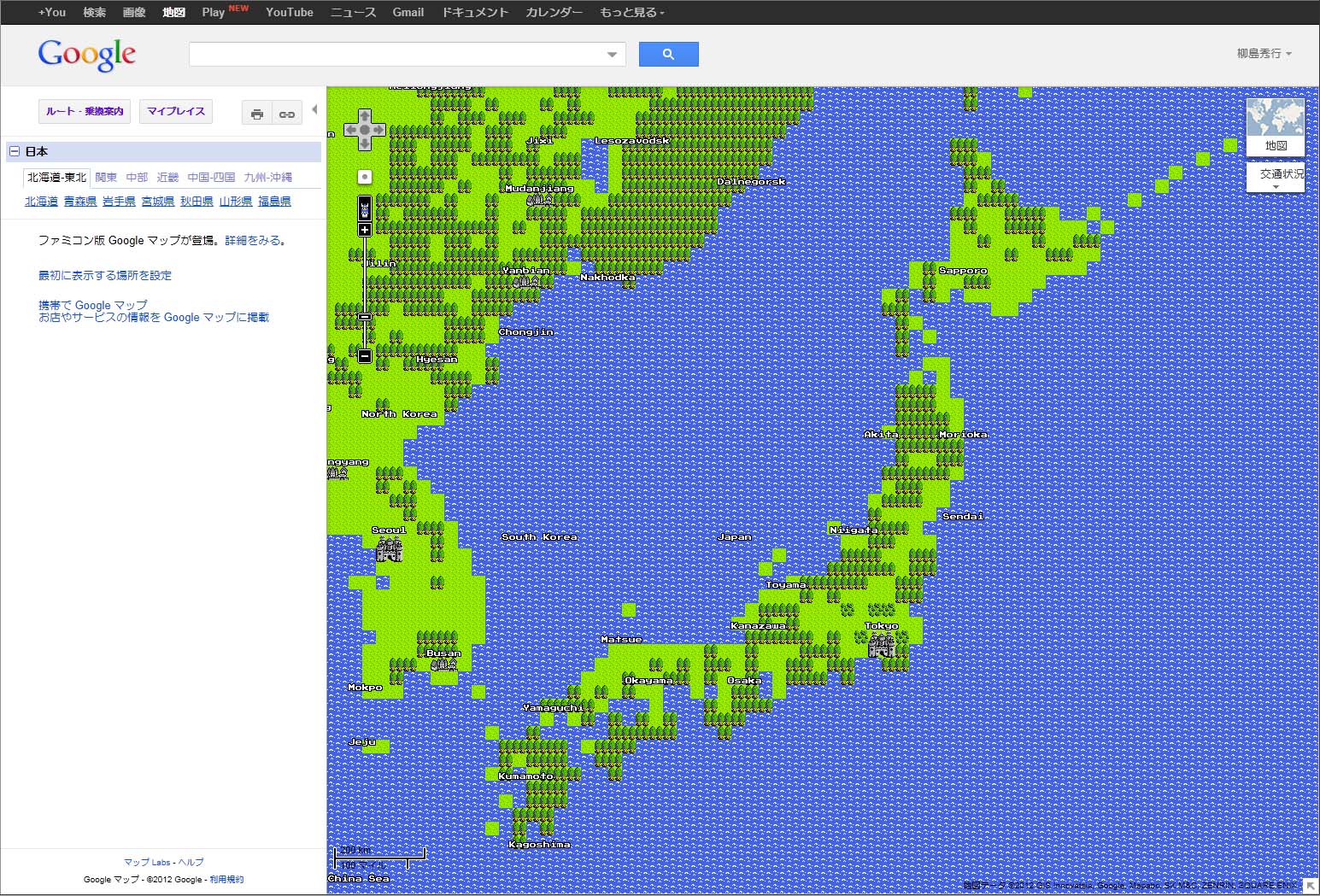Click お店やサービスの情報 link
This screenshot has height=896, width=1320.
click(154, 318)
